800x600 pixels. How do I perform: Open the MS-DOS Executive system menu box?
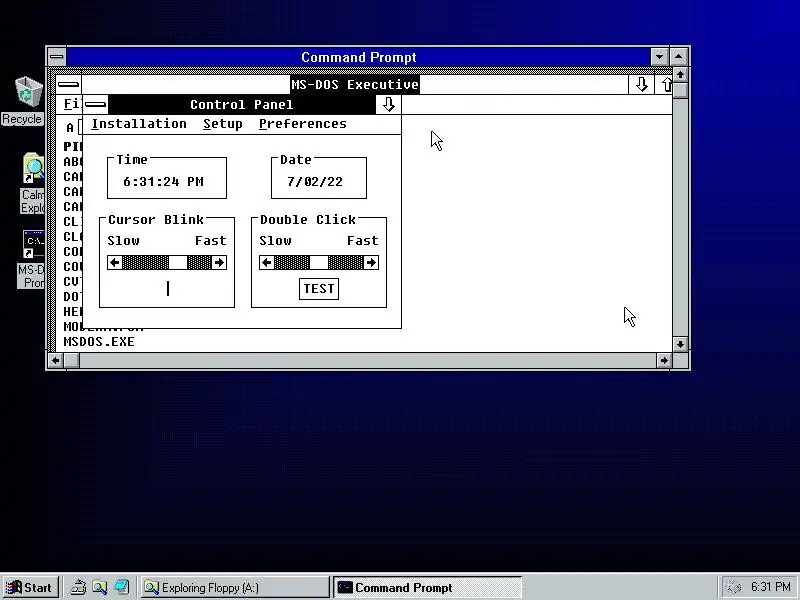[68, 84]
